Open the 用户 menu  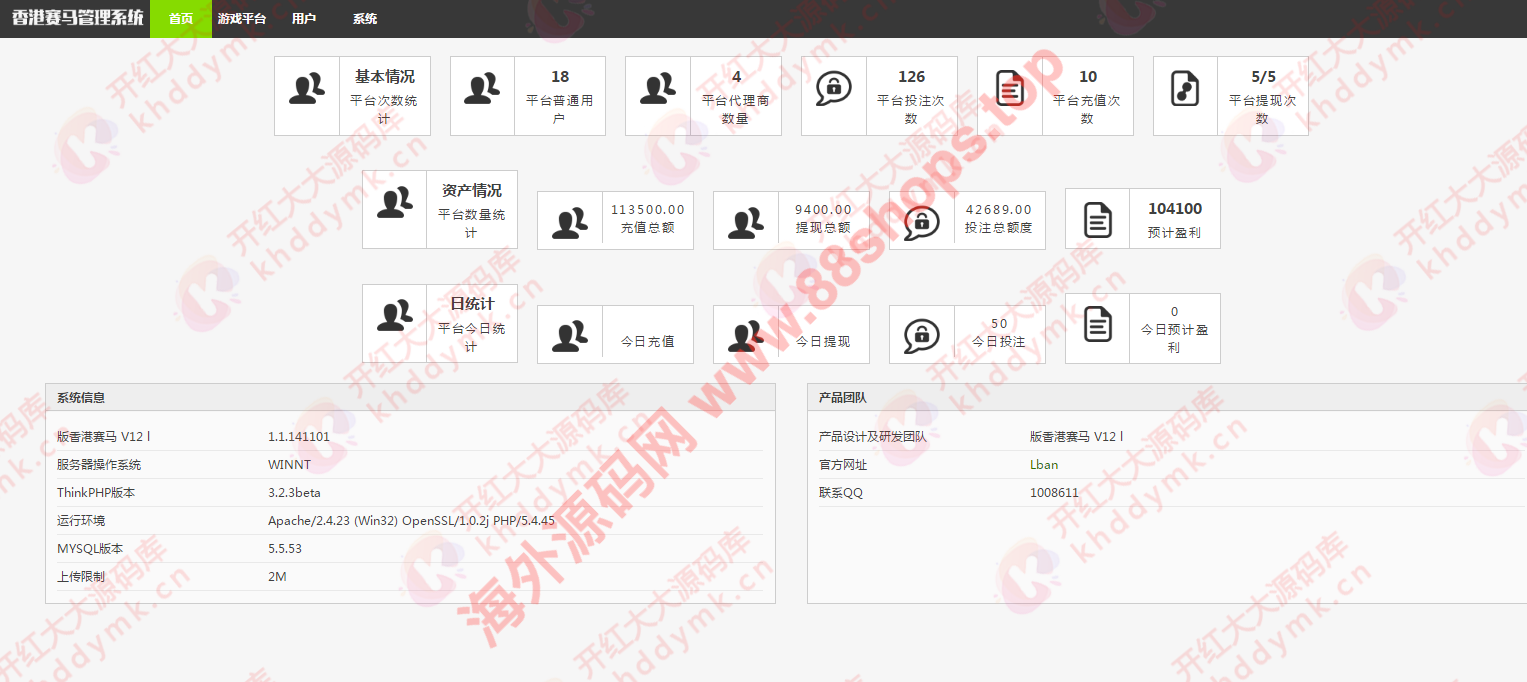[304, 19]
